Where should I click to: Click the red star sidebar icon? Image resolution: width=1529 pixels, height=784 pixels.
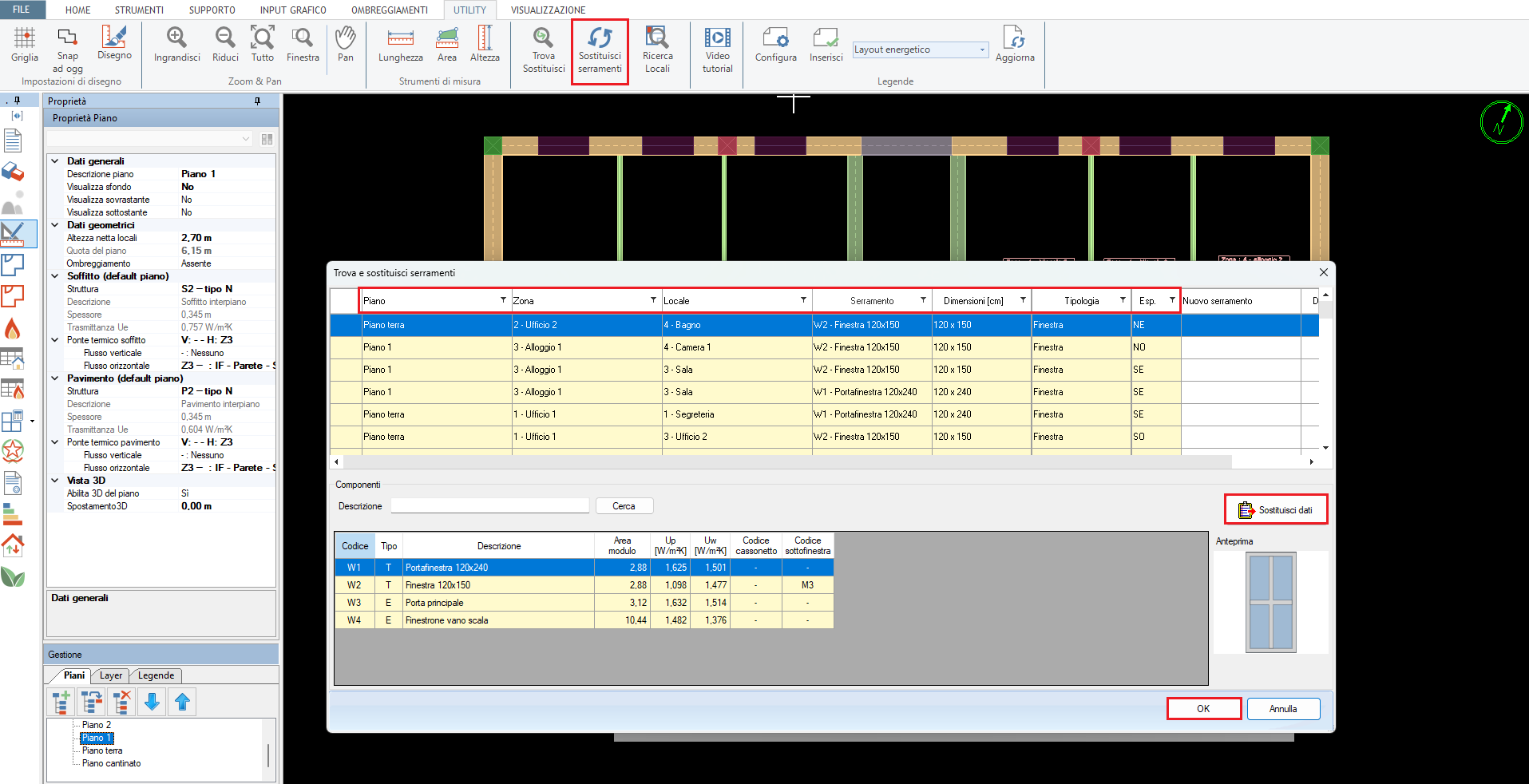pos(13,451)
